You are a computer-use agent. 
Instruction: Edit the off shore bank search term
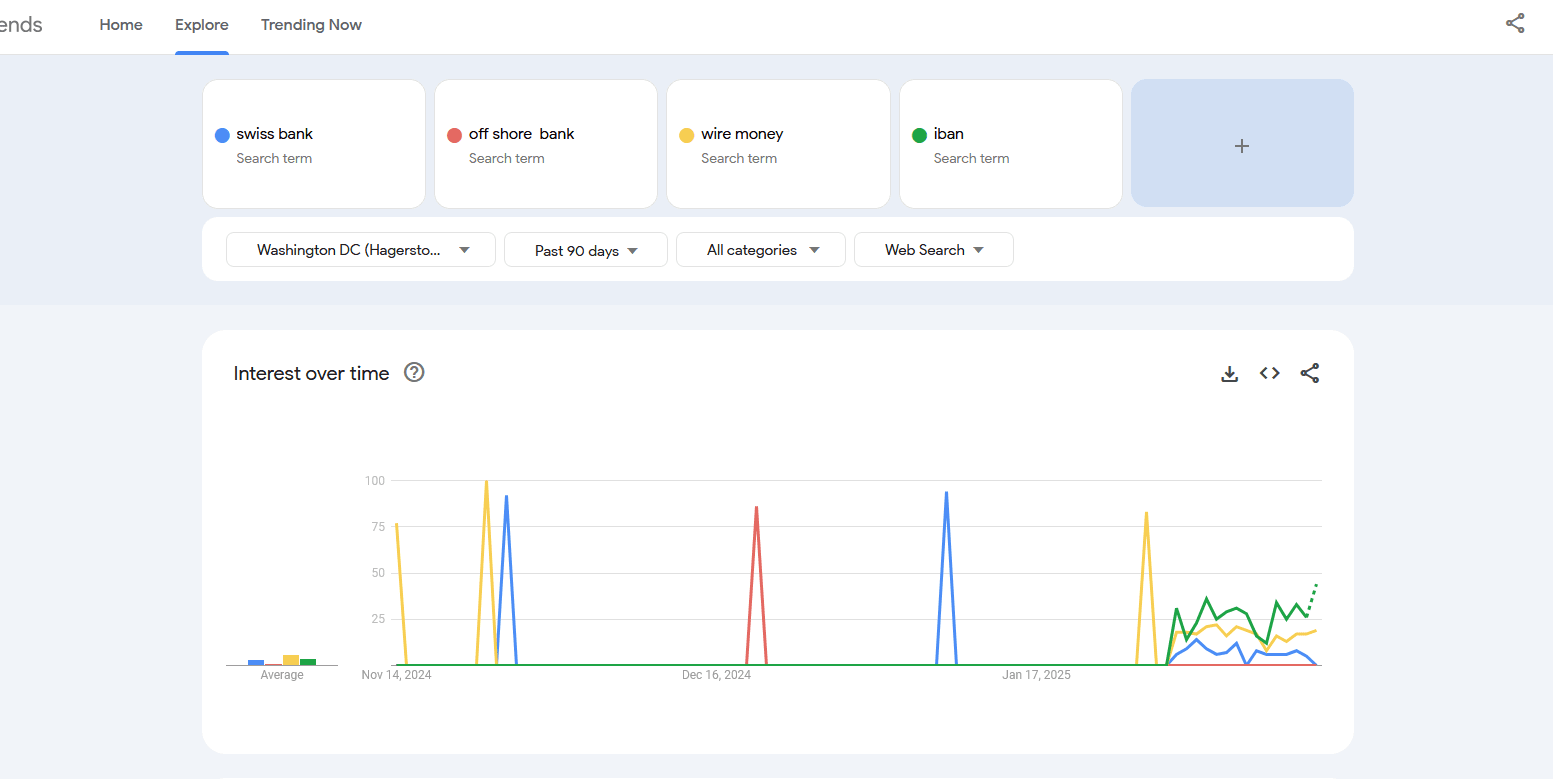pyautogui.click(x=521, y=134)
